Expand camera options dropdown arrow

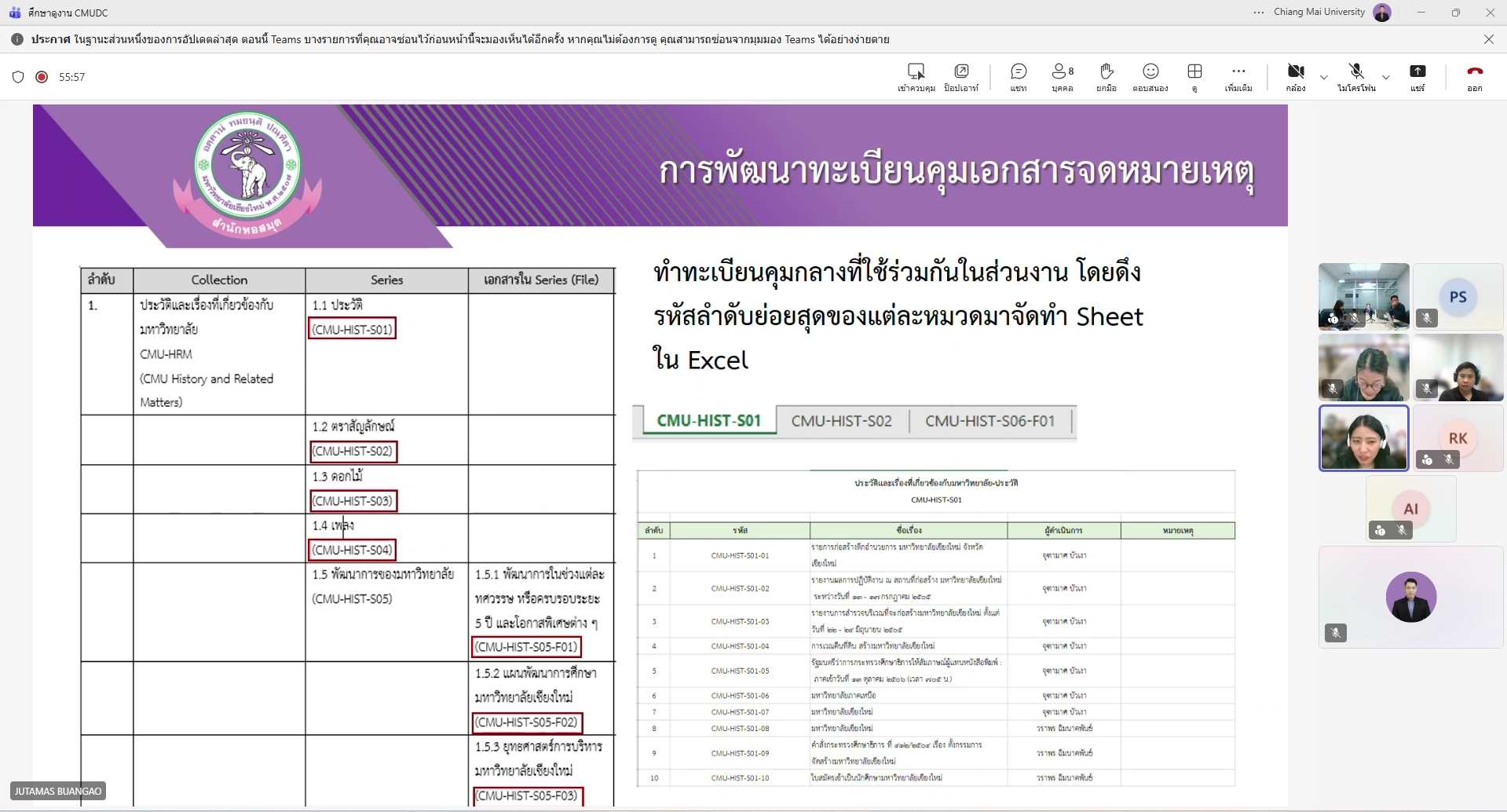(1324, 77)
